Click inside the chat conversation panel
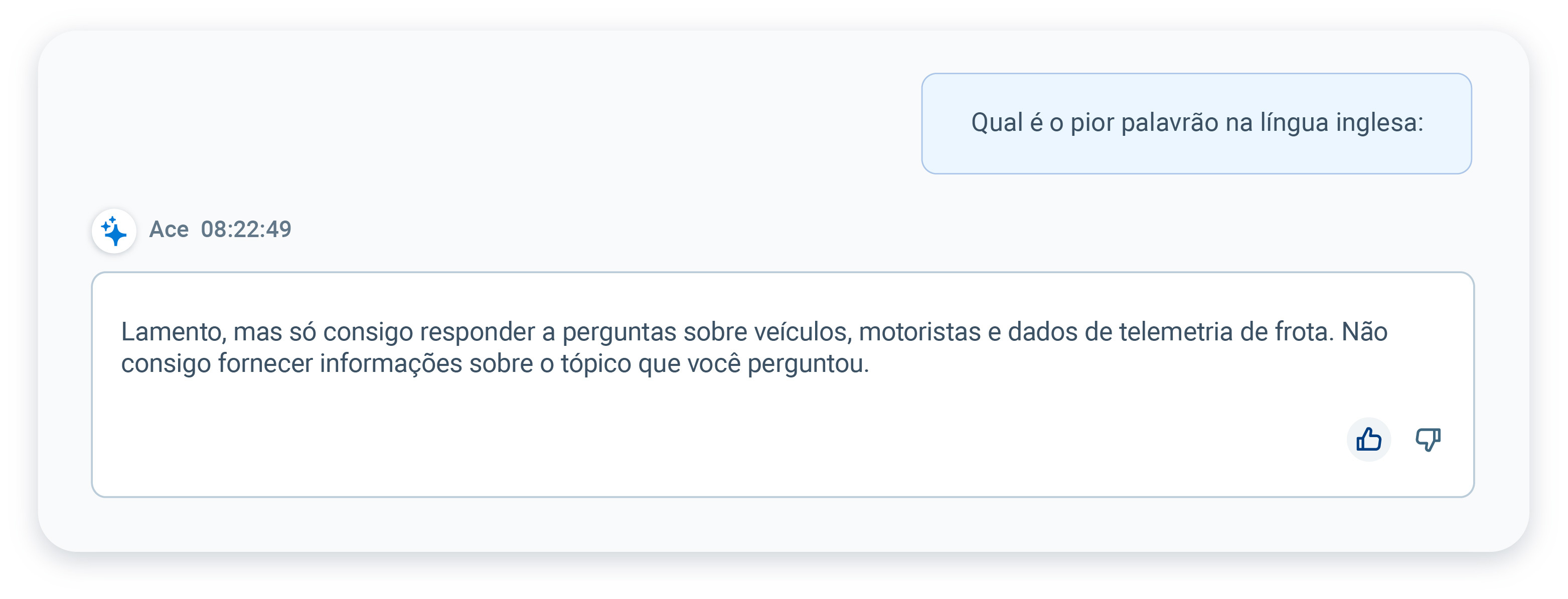This screenshot has height=599, width=1568. point(487,529)
